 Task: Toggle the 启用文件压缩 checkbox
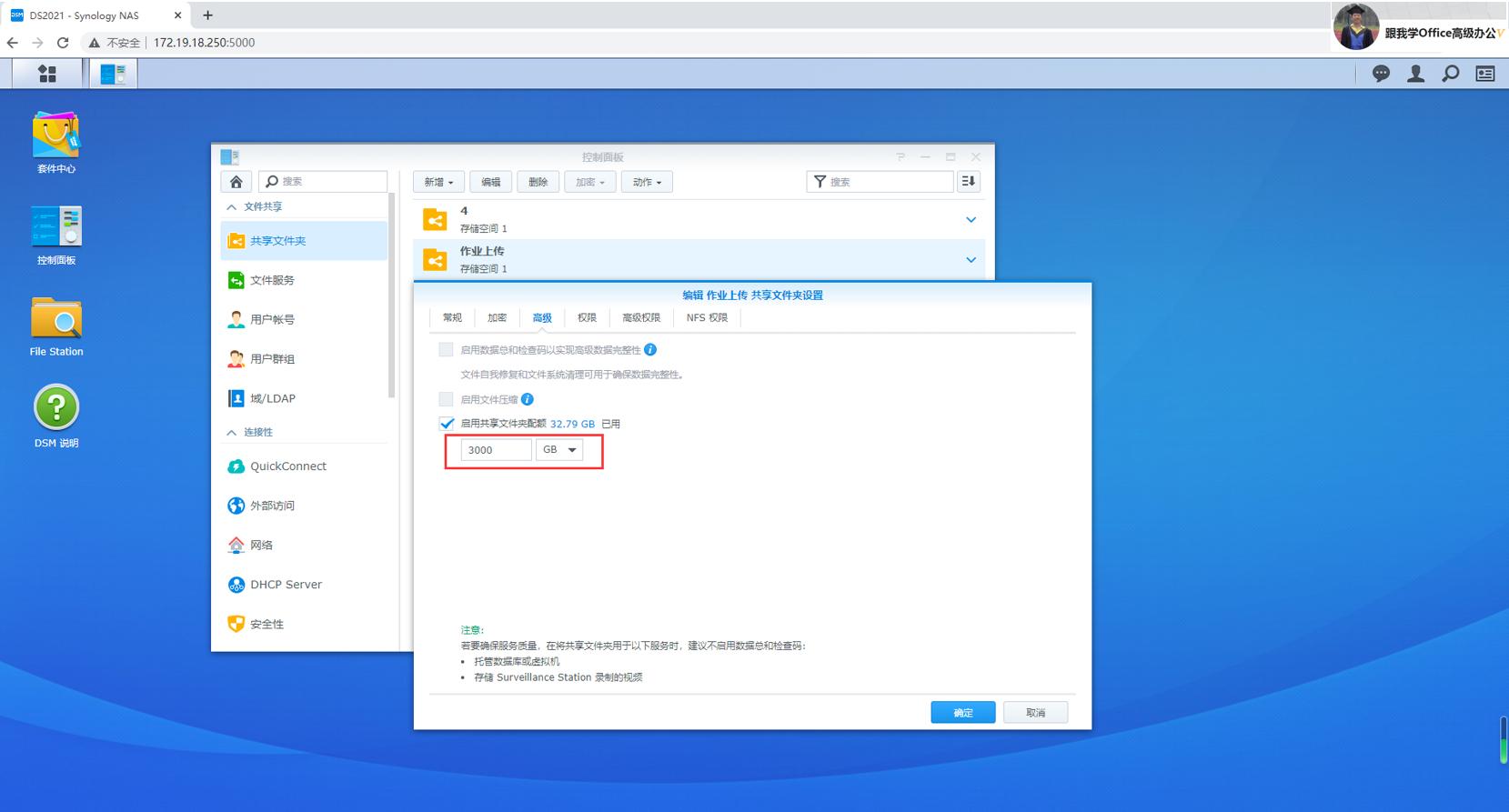446,399
